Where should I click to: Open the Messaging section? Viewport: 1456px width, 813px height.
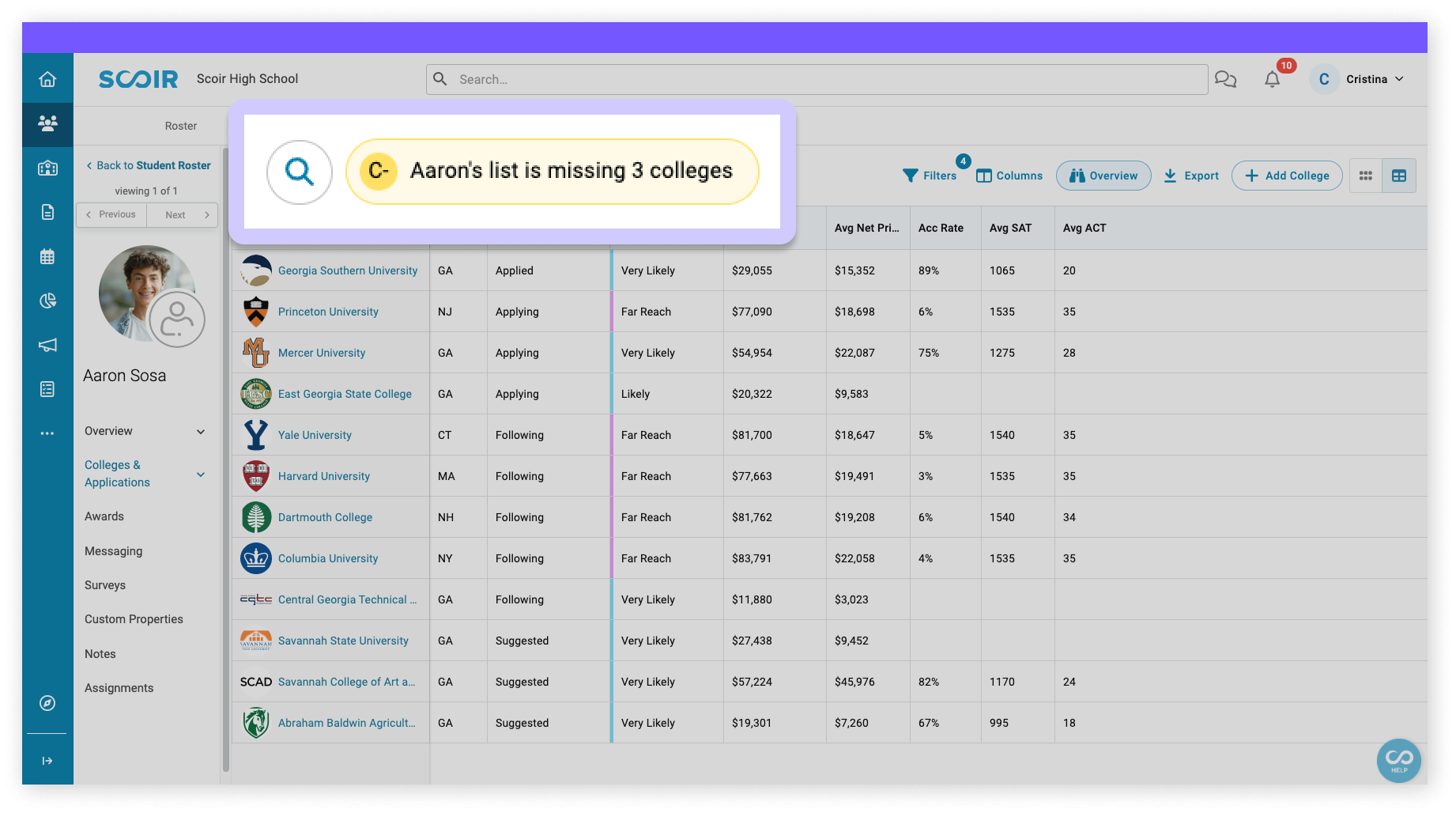(x=114, y=551)
